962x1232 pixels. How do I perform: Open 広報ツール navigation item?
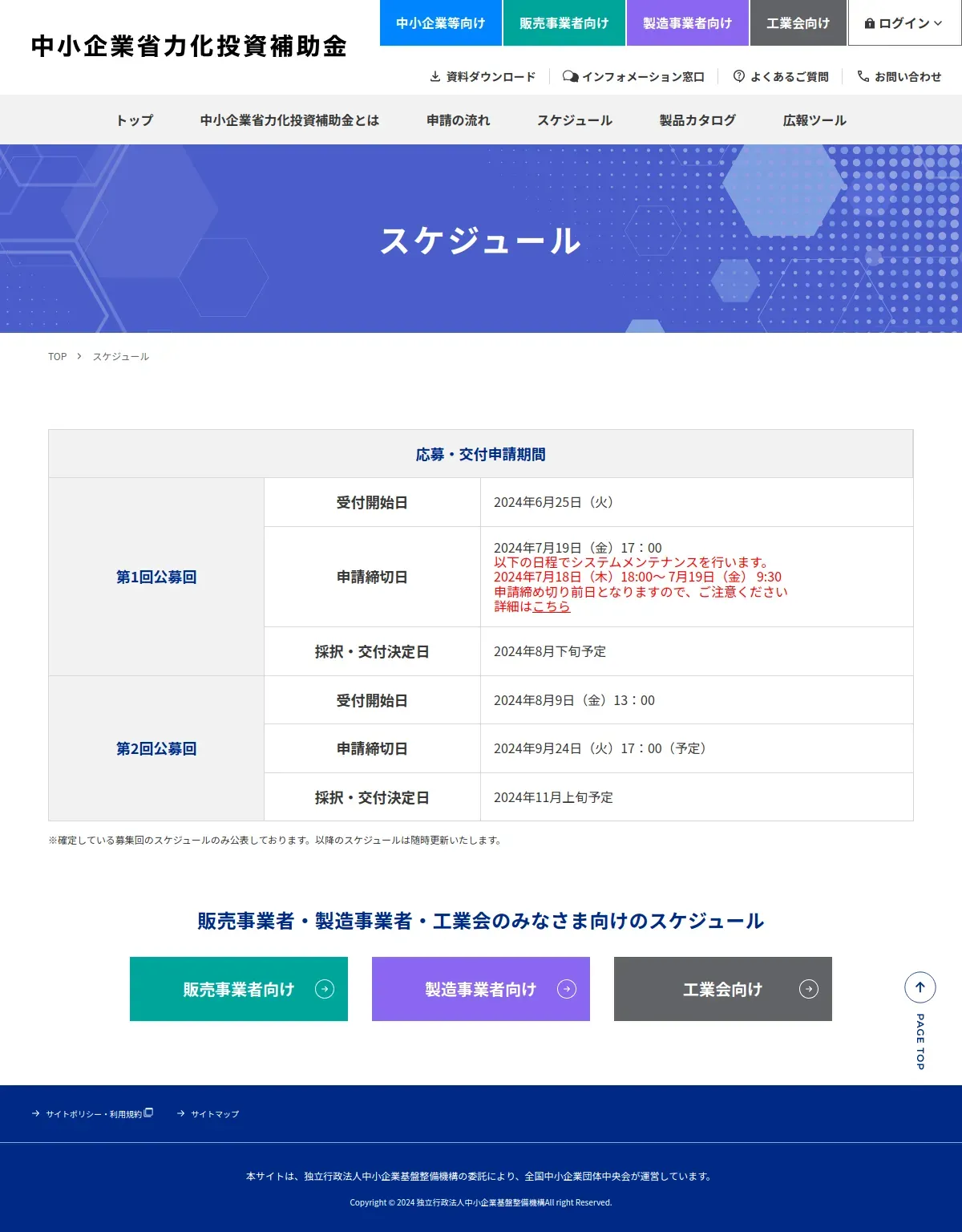coord(814,120)
